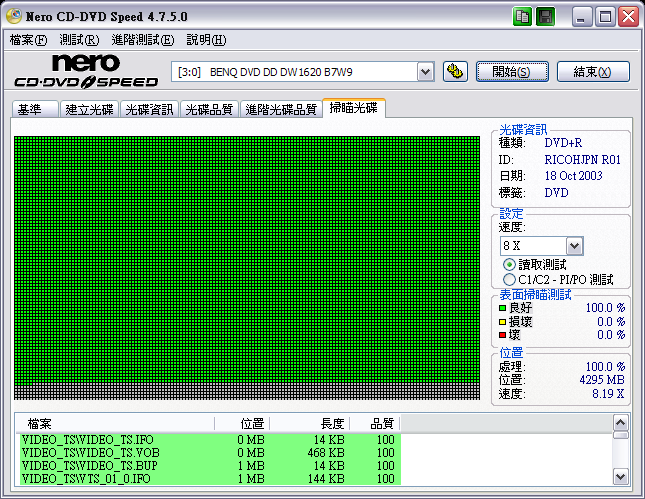The image size is (645, 499).
Task: Click the file list scroll up arrow
Action: tap(620, 422)
